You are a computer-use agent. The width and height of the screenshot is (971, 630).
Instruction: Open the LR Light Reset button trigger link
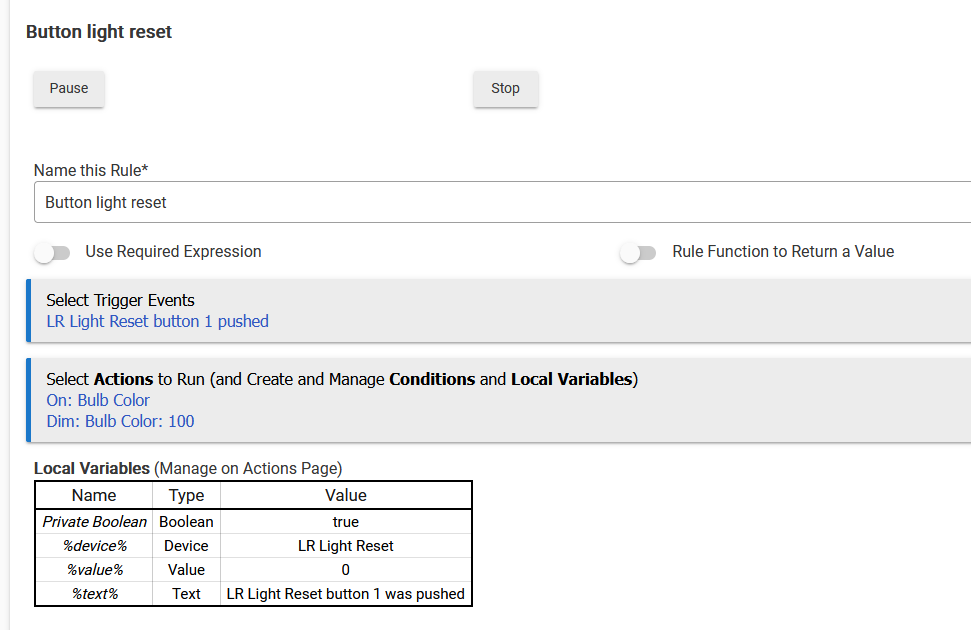[x=157, y=321]
